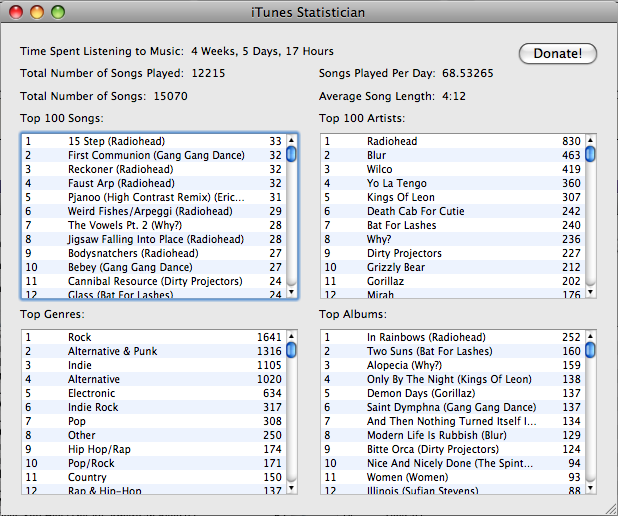Click the yellow minimize window button
Viewport: 618px width, 516px height.
coord(37,12)
